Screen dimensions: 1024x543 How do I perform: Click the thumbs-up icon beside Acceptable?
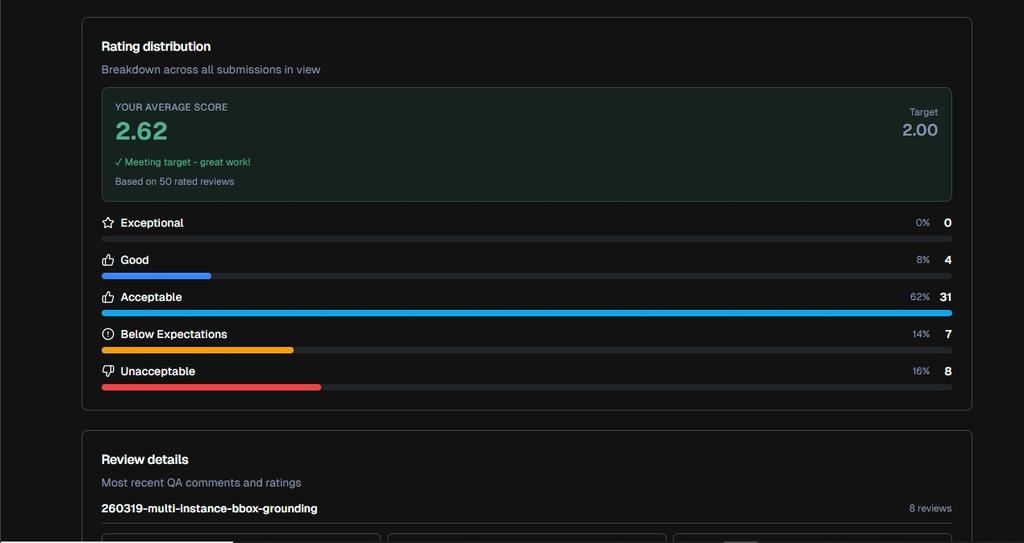click(x=108, y=297)
